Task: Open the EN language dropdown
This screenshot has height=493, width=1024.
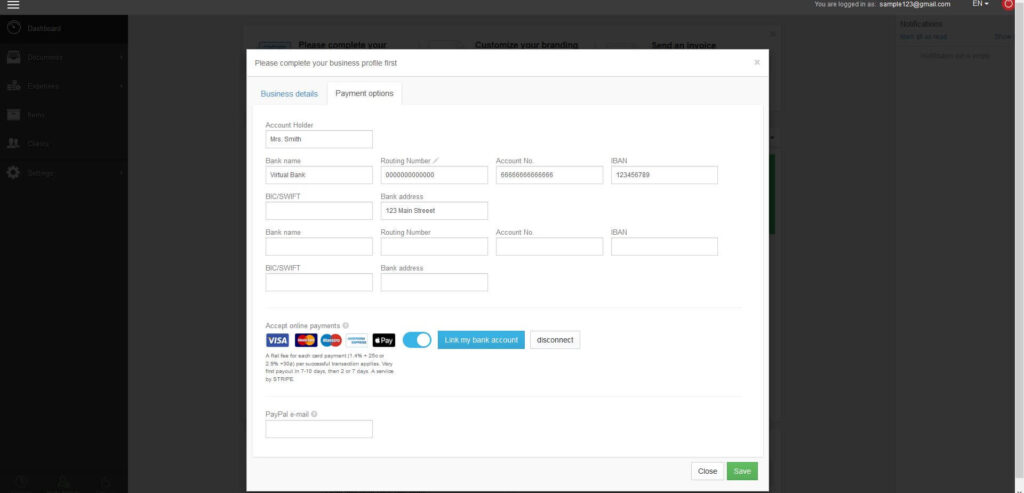Action: pyautogui.click(x=980, y=4)
